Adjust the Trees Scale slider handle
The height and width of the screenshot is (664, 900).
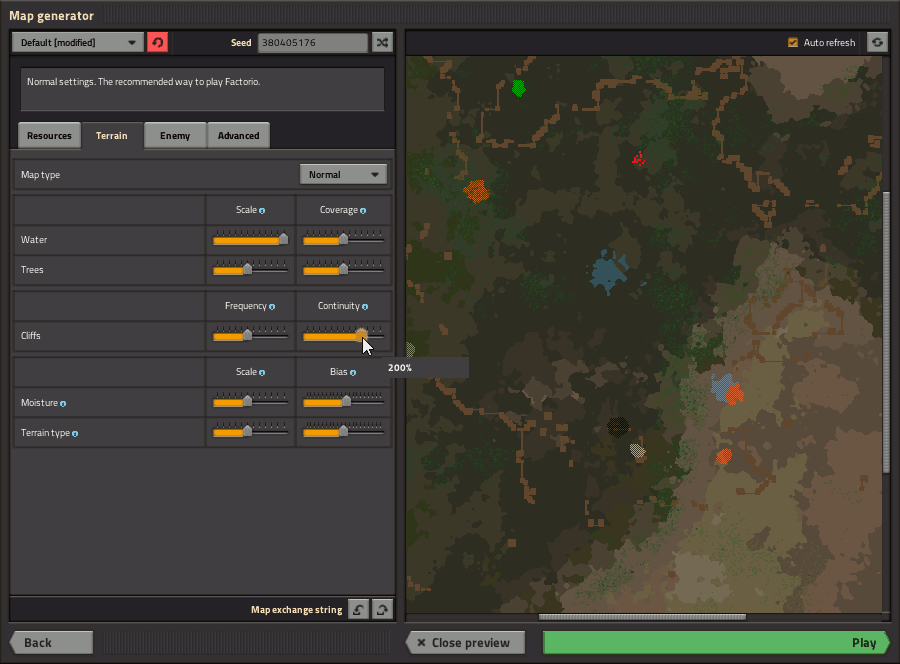click(247, 269)
